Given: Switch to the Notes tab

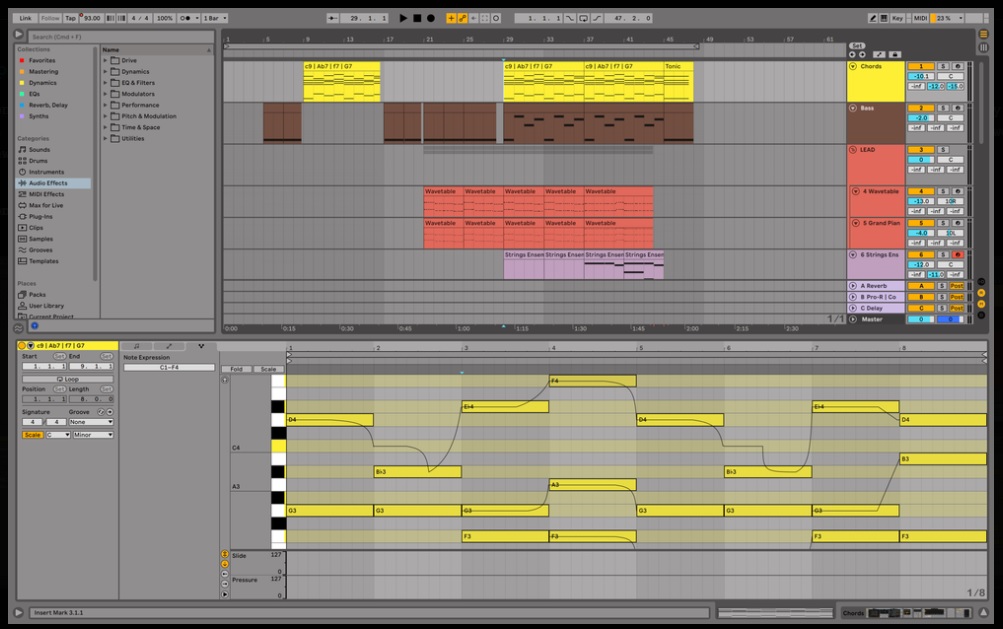Looking at the screenshot, I should 137,346.
